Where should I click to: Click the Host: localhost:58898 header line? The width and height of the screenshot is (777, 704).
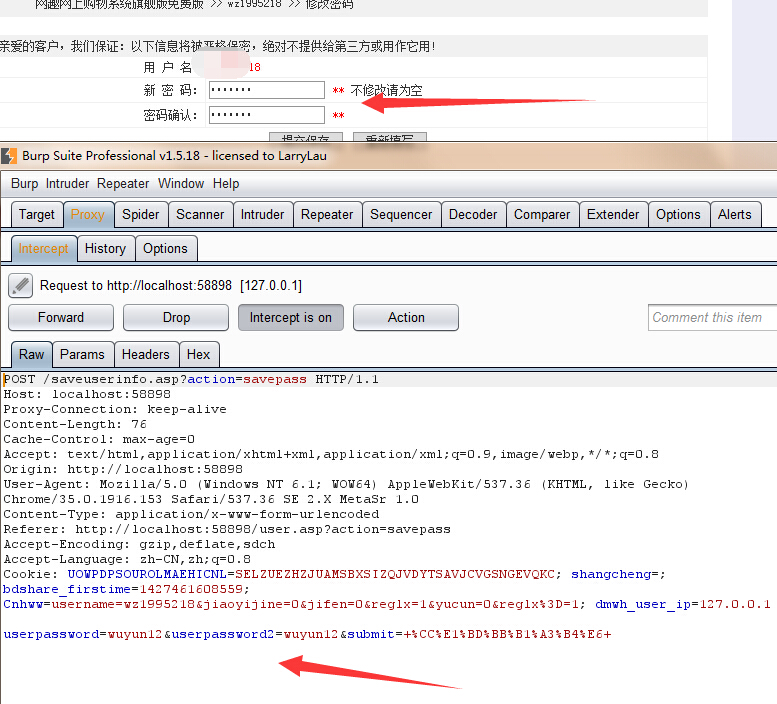[x=87, y=394]
